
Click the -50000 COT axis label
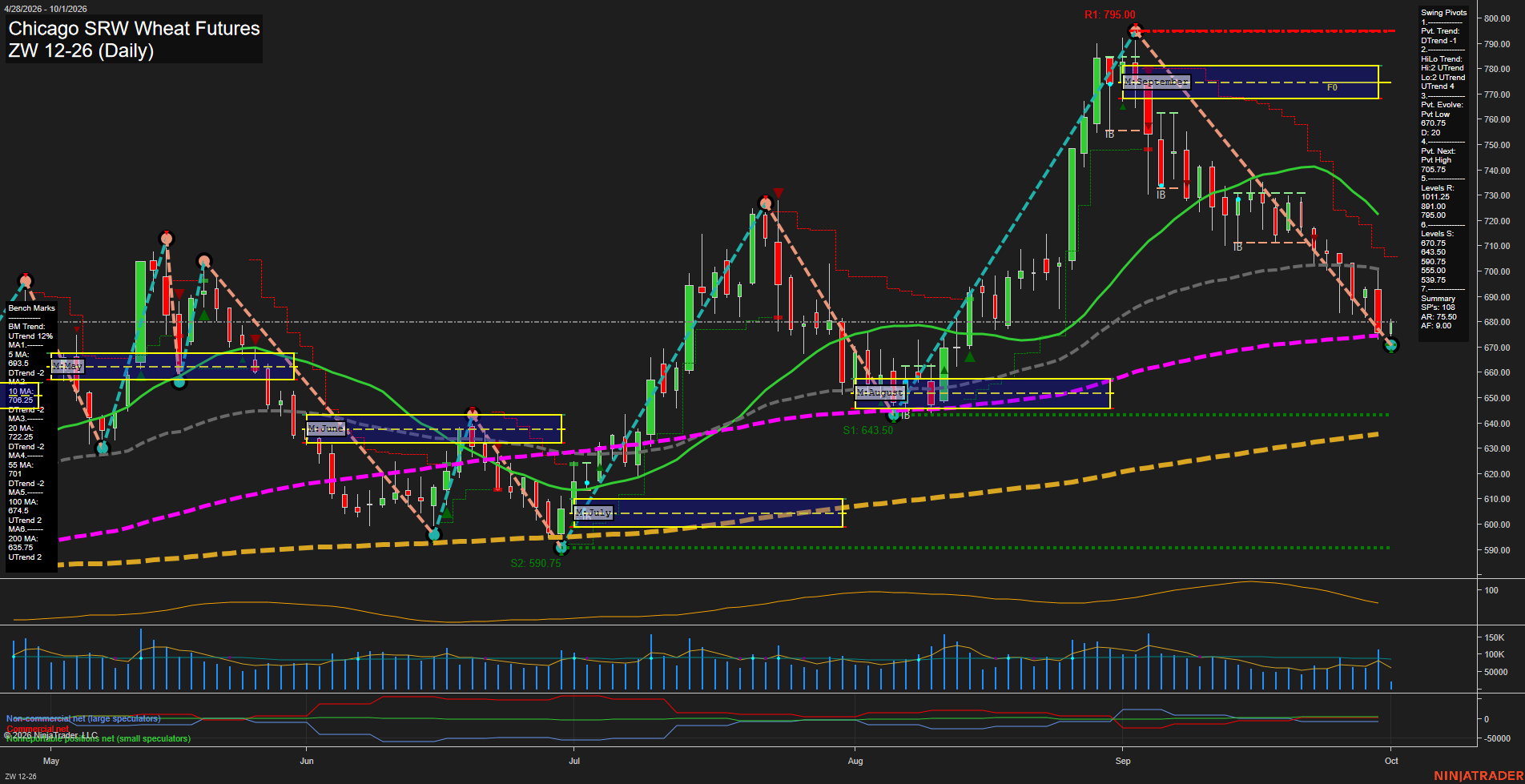tap(1497, 738)
